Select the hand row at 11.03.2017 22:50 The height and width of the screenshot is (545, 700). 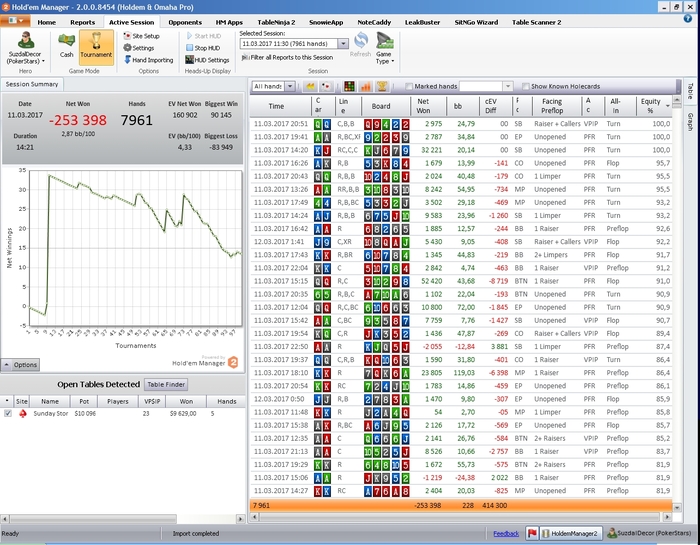(x=460, y=346)
